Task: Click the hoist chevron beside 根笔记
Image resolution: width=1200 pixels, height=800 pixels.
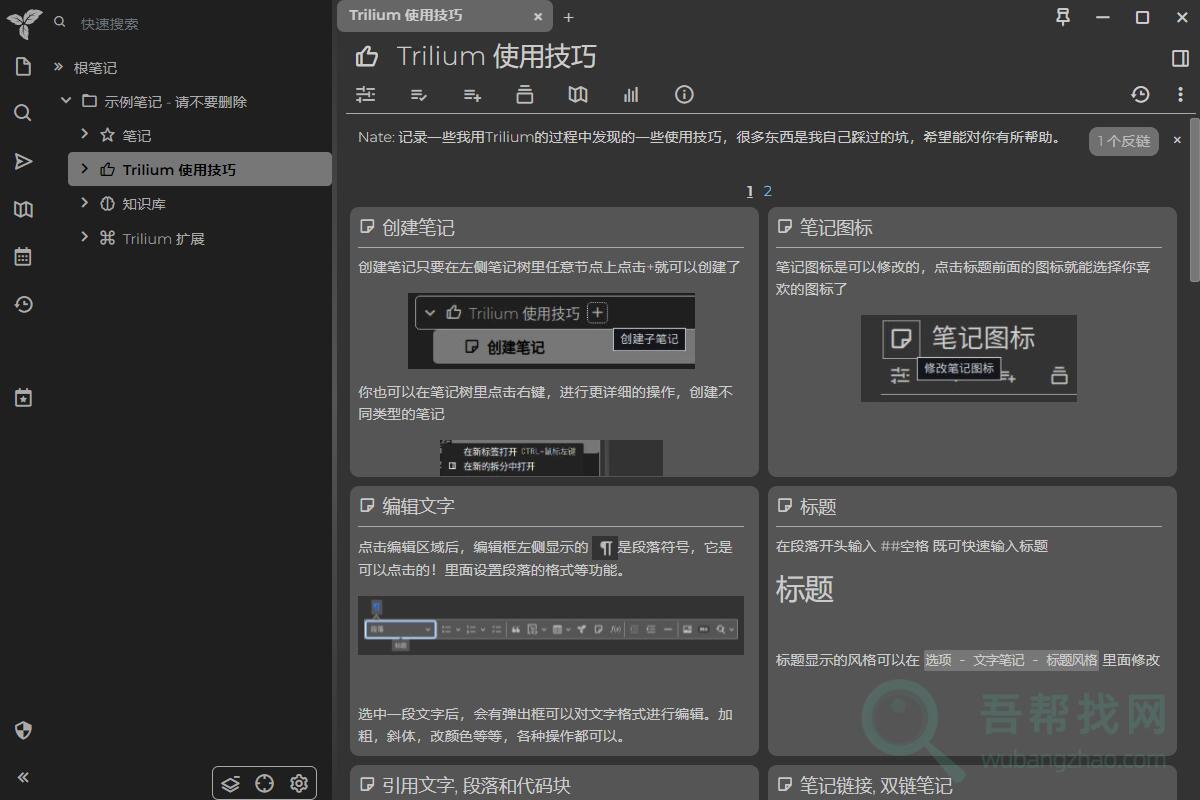Action: 58,67
